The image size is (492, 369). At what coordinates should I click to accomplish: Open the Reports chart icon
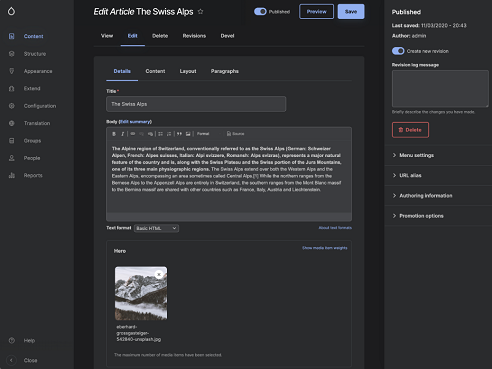[12, 175]
